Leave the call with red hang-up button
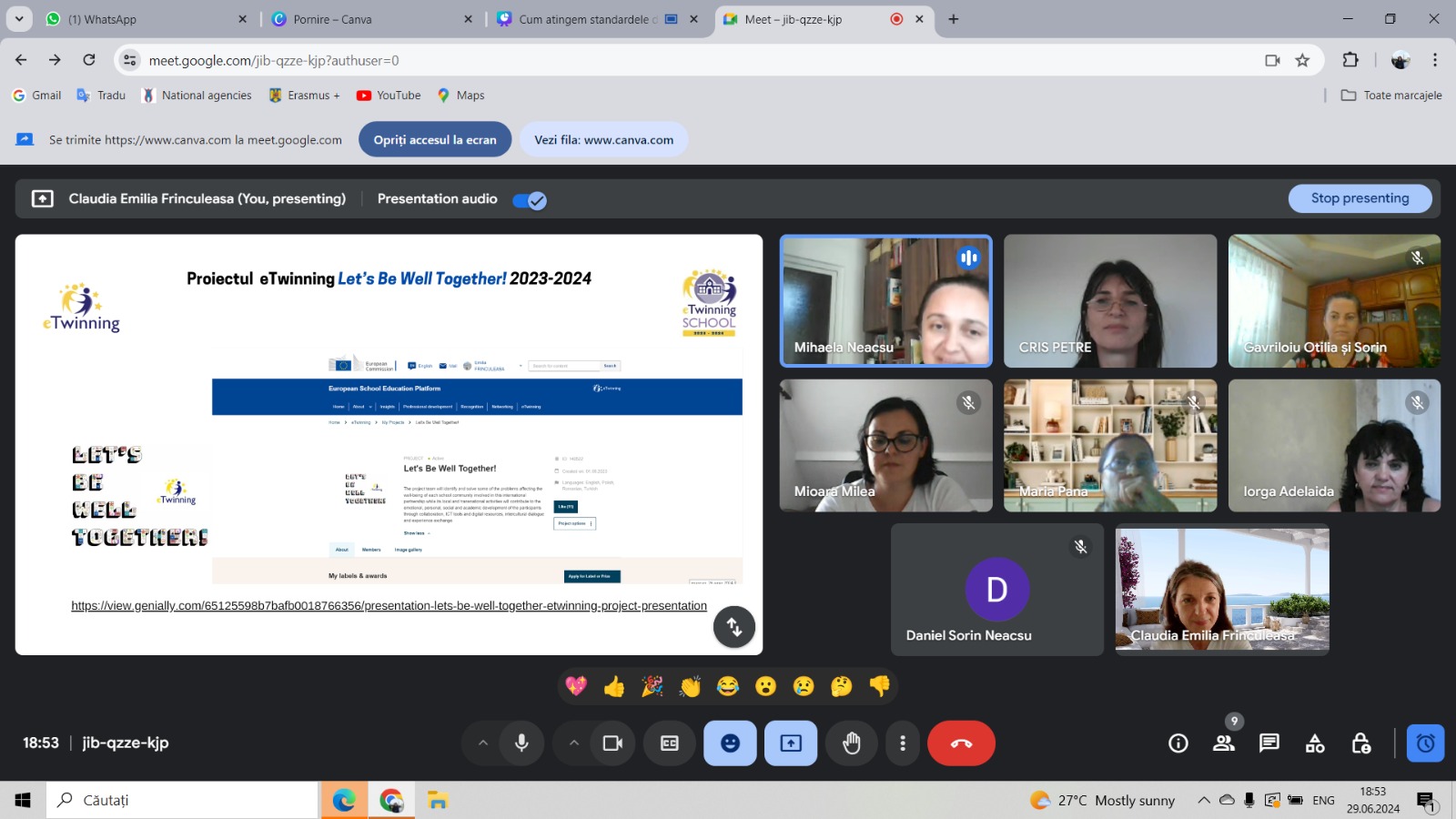This screenshot has width=1456, height=819. 961,743
